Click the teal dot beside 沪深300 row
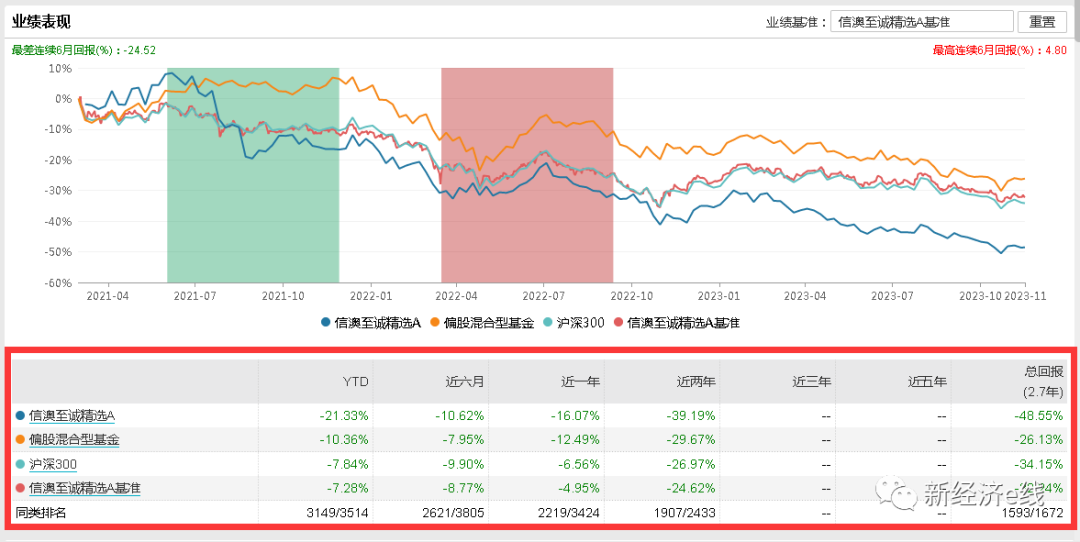Viewport: 1080px width, 542px height. click(x=20, y=464)
